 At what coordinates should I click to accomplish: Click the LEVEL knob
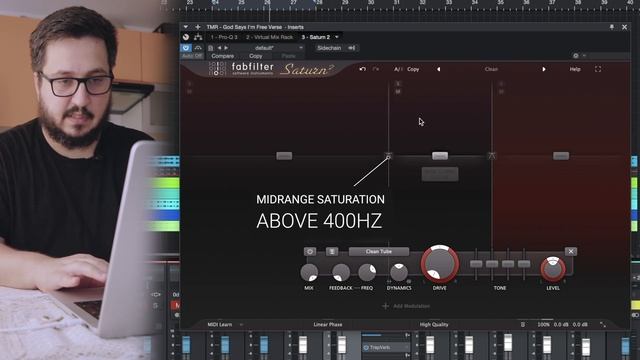tap(553, 269)
